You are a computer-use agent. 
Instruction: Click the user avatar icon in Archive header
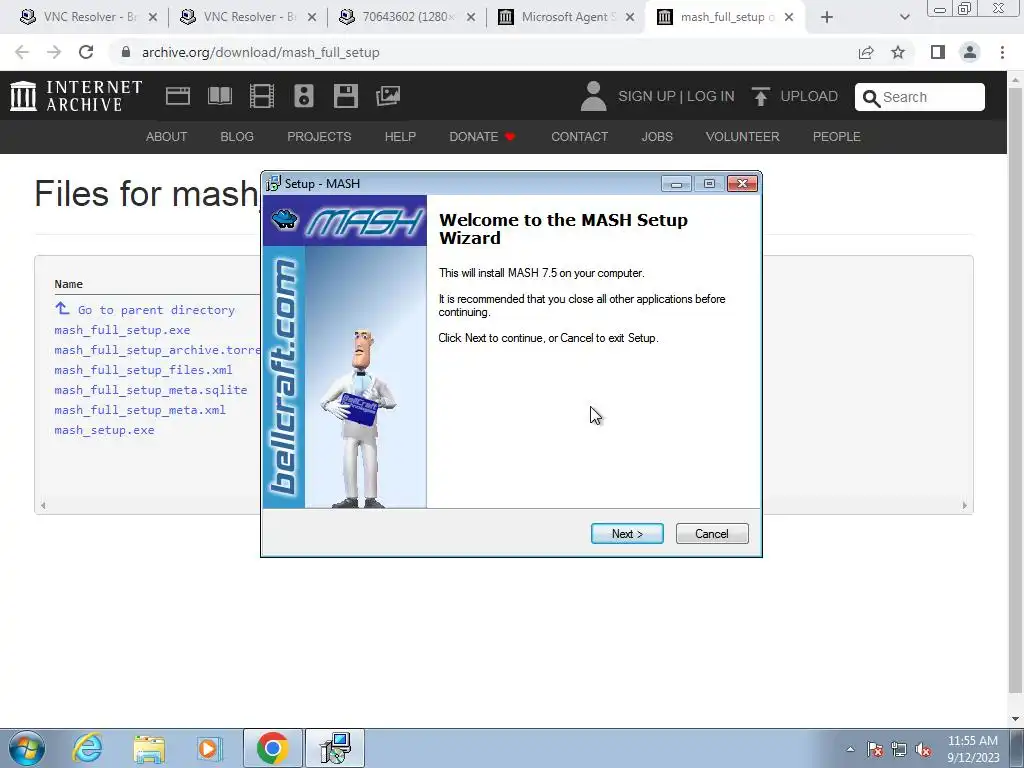[x=593, y=96]
